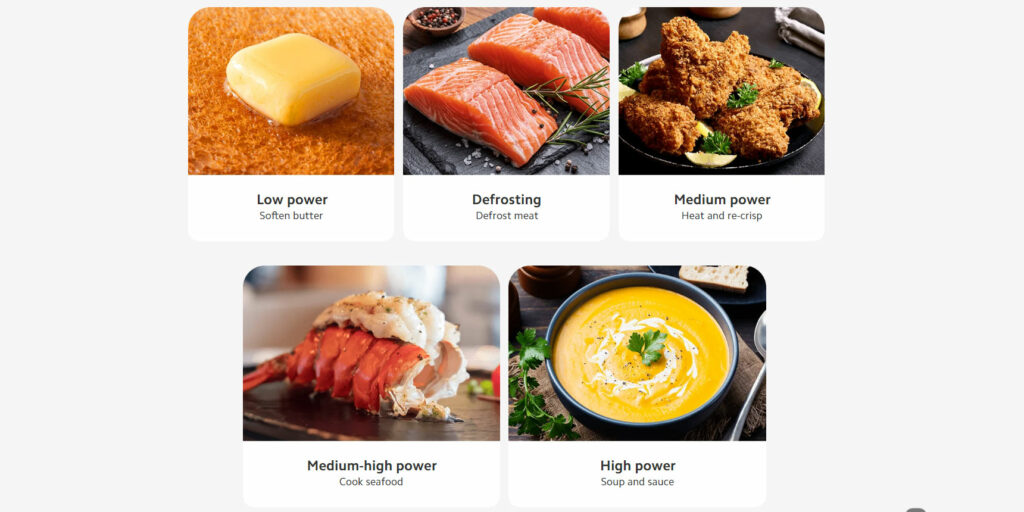Click the pepper bowl above the salmon
This screenshot has width=1024, height=512.
(x=436, y=20)
